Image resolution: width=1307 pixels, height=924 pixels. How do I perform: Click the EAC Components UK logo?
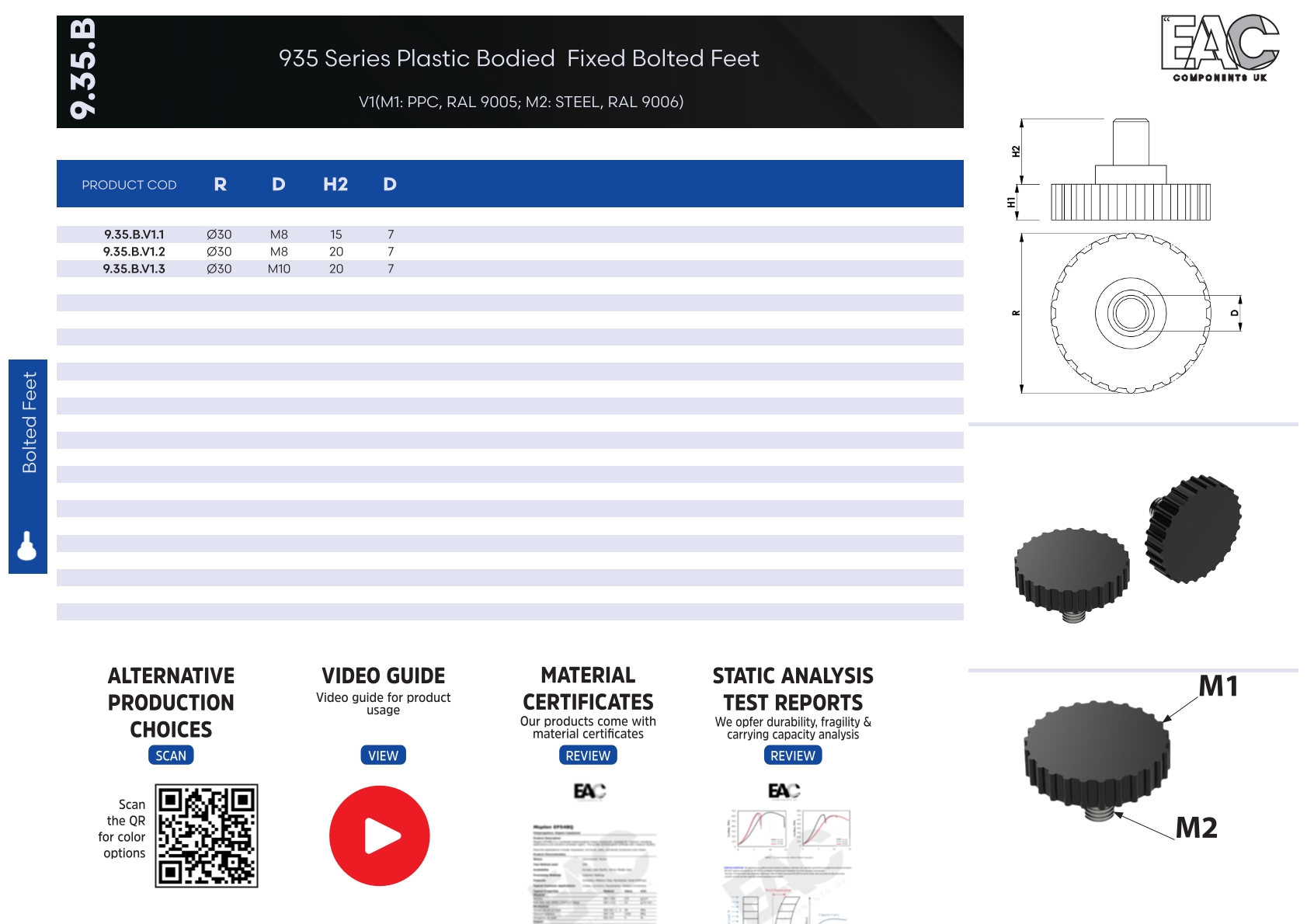(1220, 48)
